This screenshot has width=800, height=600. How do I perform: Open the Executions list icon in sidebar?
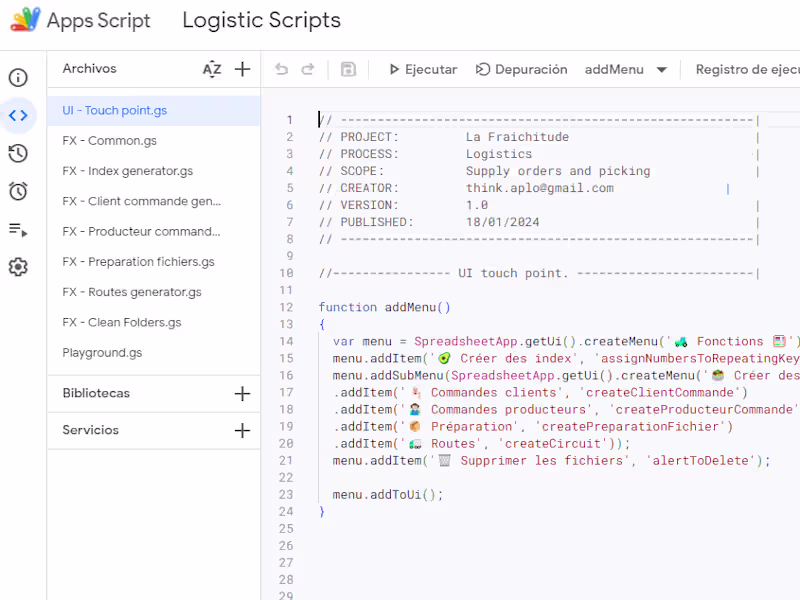(18, 229)
